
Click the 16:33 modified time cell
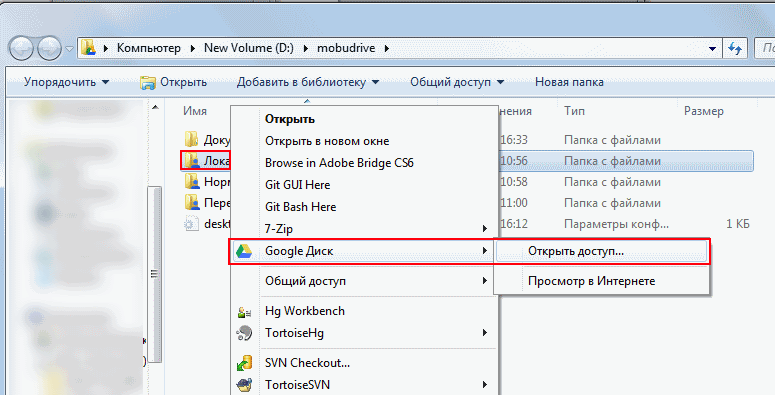(514, 140)
